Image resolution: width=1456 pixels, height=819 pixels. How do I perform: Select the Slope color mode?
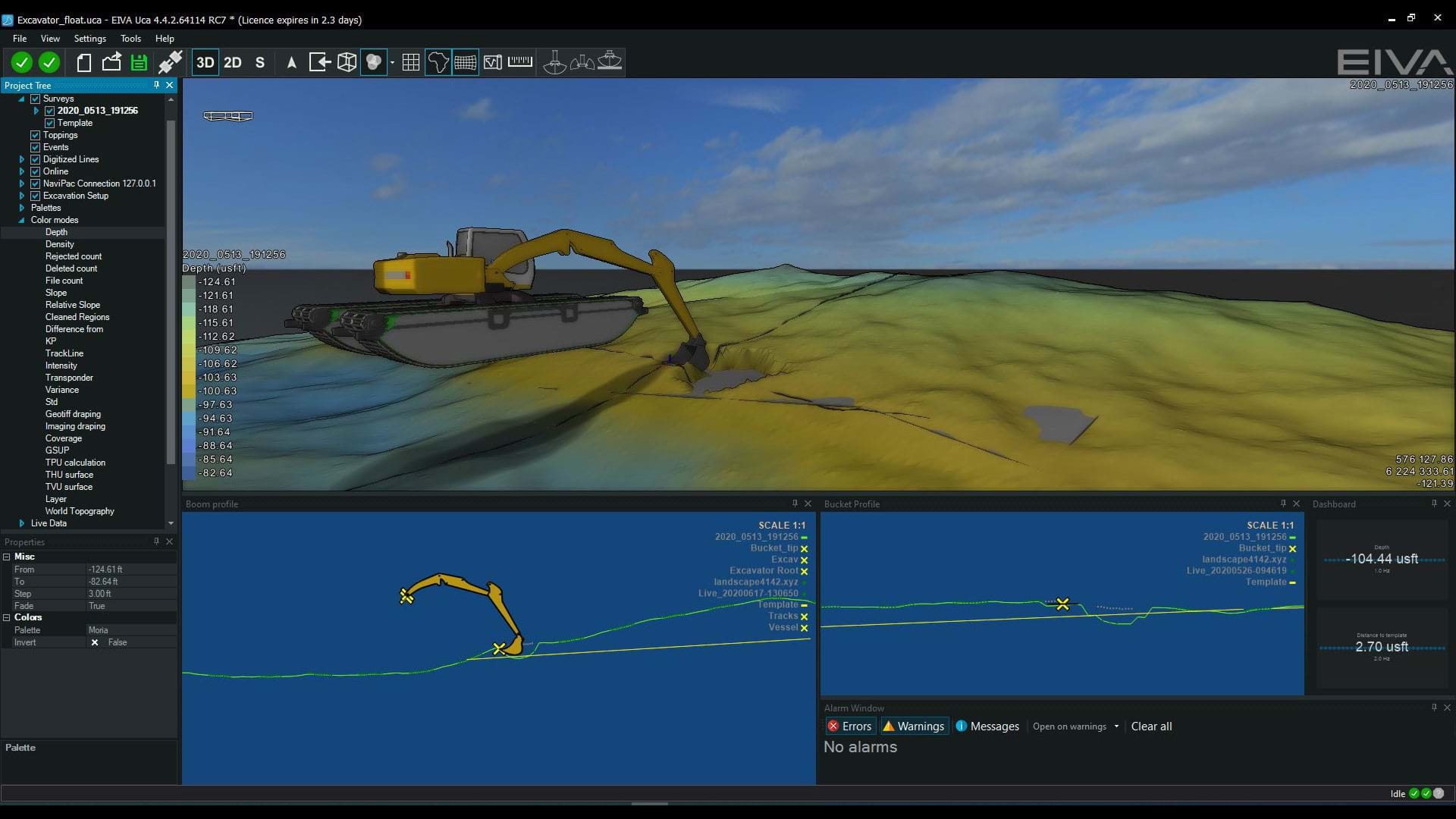pyautogui.click(x=56, y=293)
